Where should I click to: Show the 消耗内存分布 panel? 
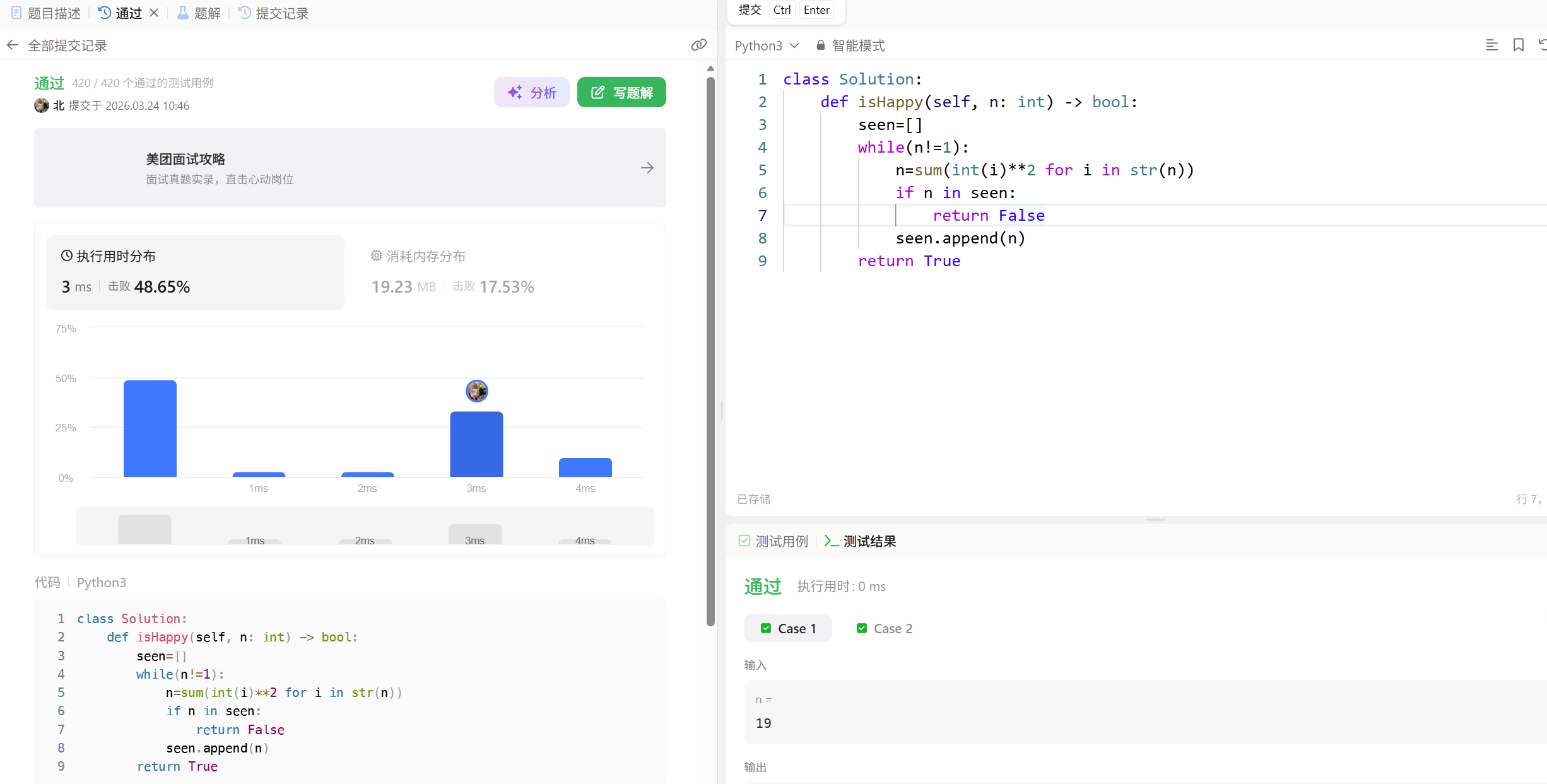pos(418,256)
